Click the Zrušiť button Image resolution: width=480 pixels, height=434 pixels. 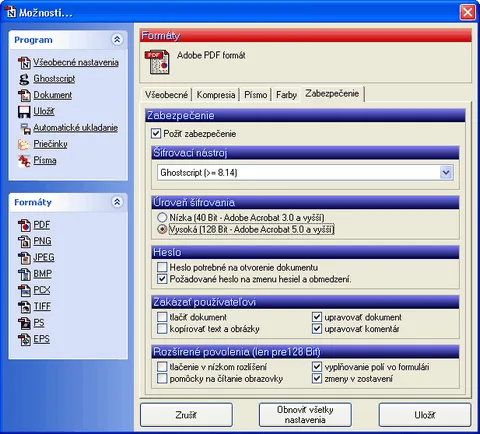click(186, 415)
